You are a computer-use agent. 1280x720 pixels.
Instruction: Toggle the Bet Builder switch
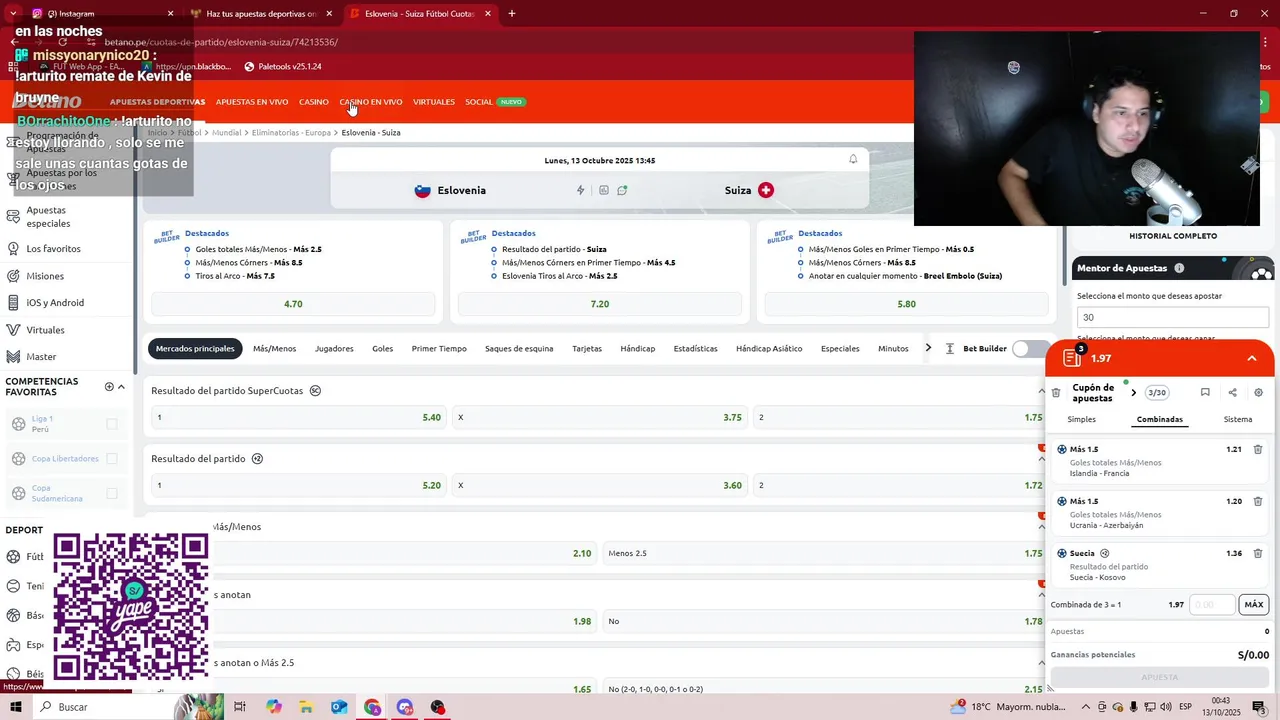tap(1031, 349)
